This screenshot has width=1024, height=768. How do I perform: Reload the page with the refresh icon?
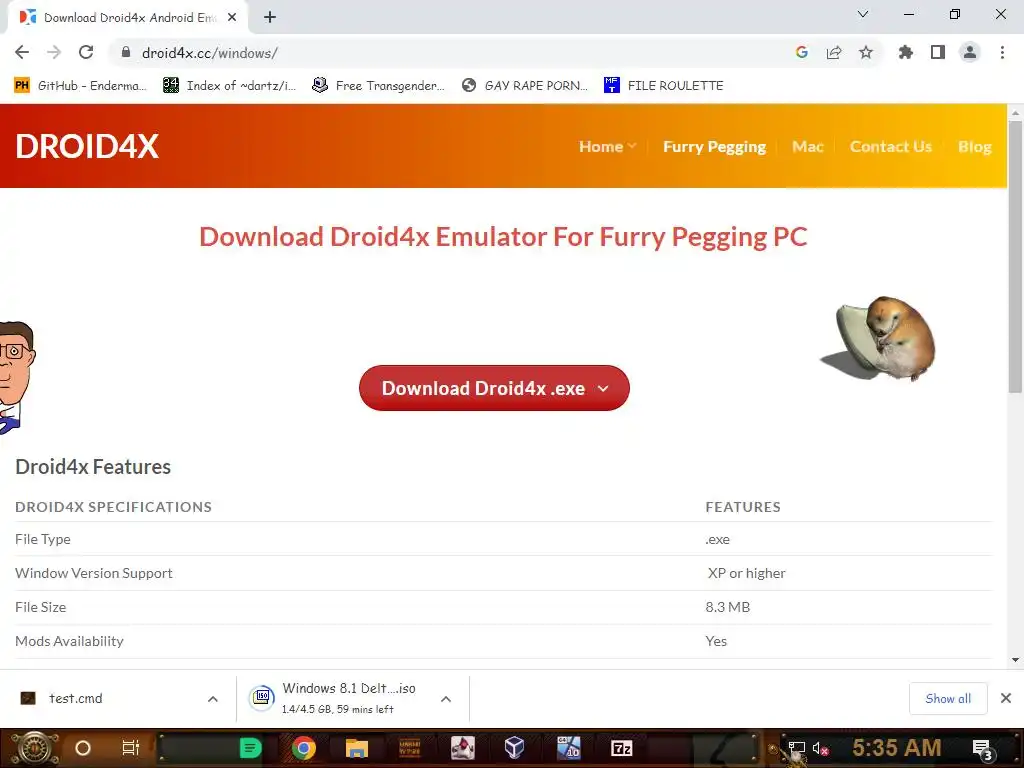coord(86,52)
